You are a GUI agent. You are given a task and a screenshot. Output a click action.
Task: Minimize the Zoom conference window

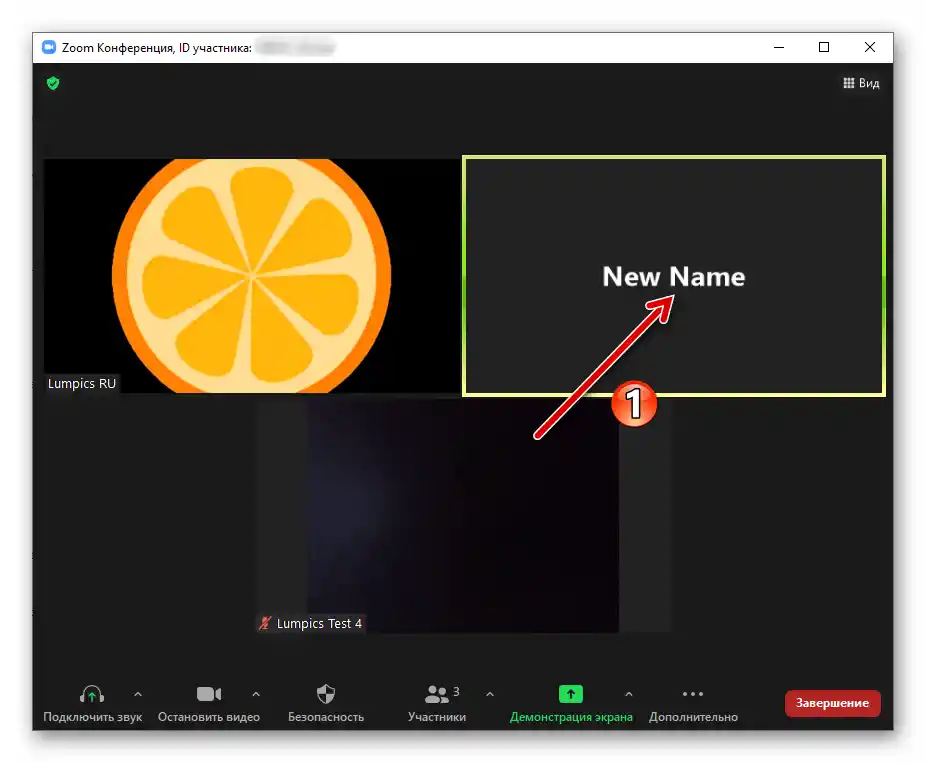(x=779, y=47)
